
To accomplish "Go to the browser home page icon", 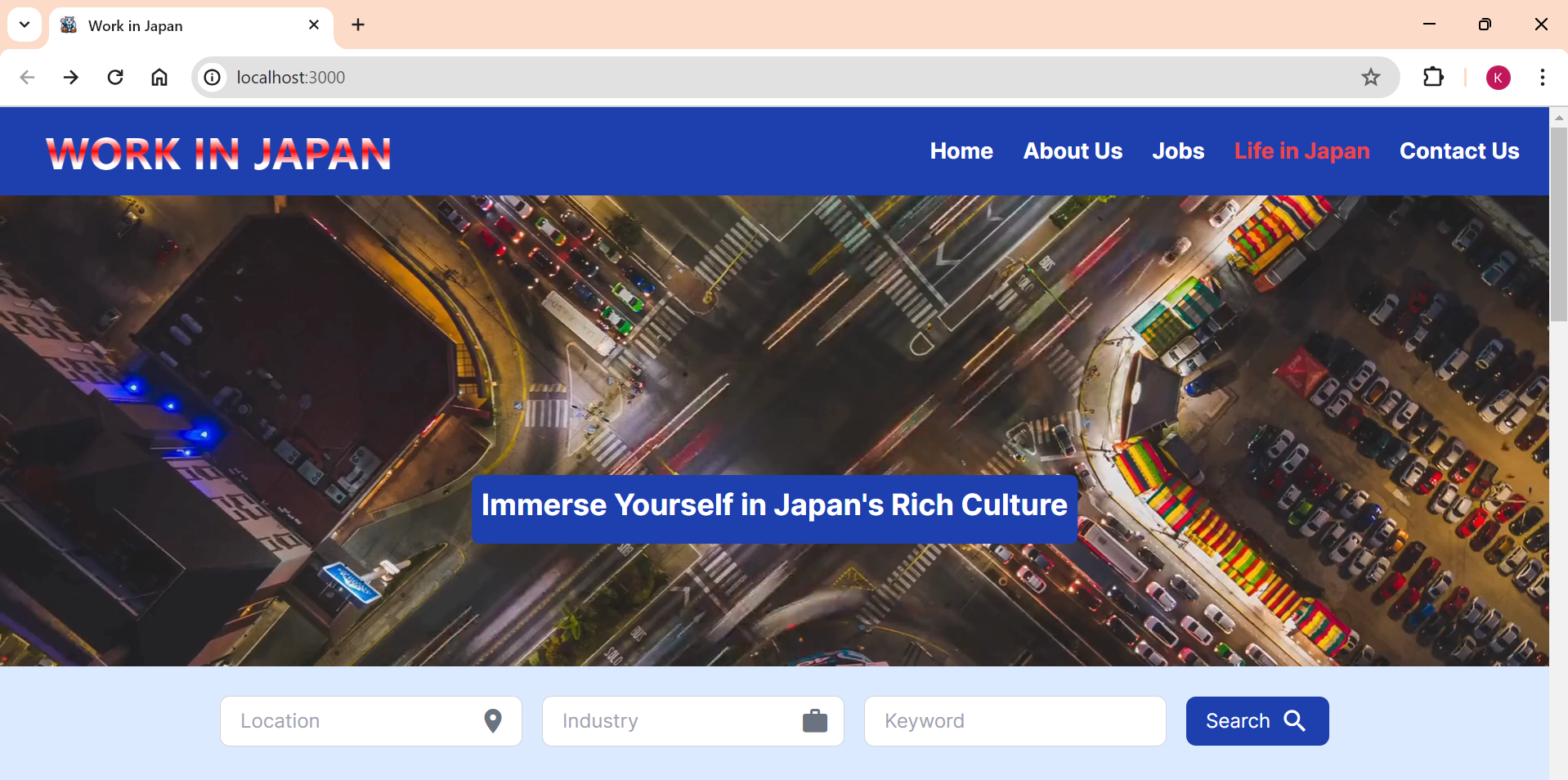I will tap(159, 77).
